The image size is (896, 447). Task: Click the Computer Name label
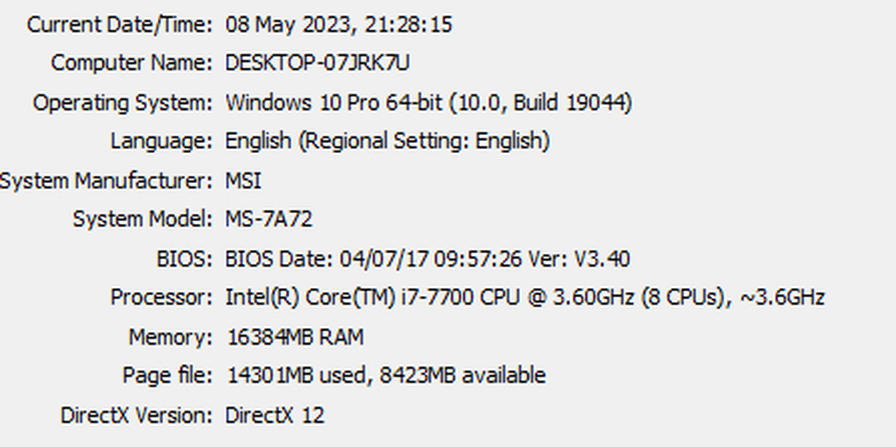[x=131, y=63]
